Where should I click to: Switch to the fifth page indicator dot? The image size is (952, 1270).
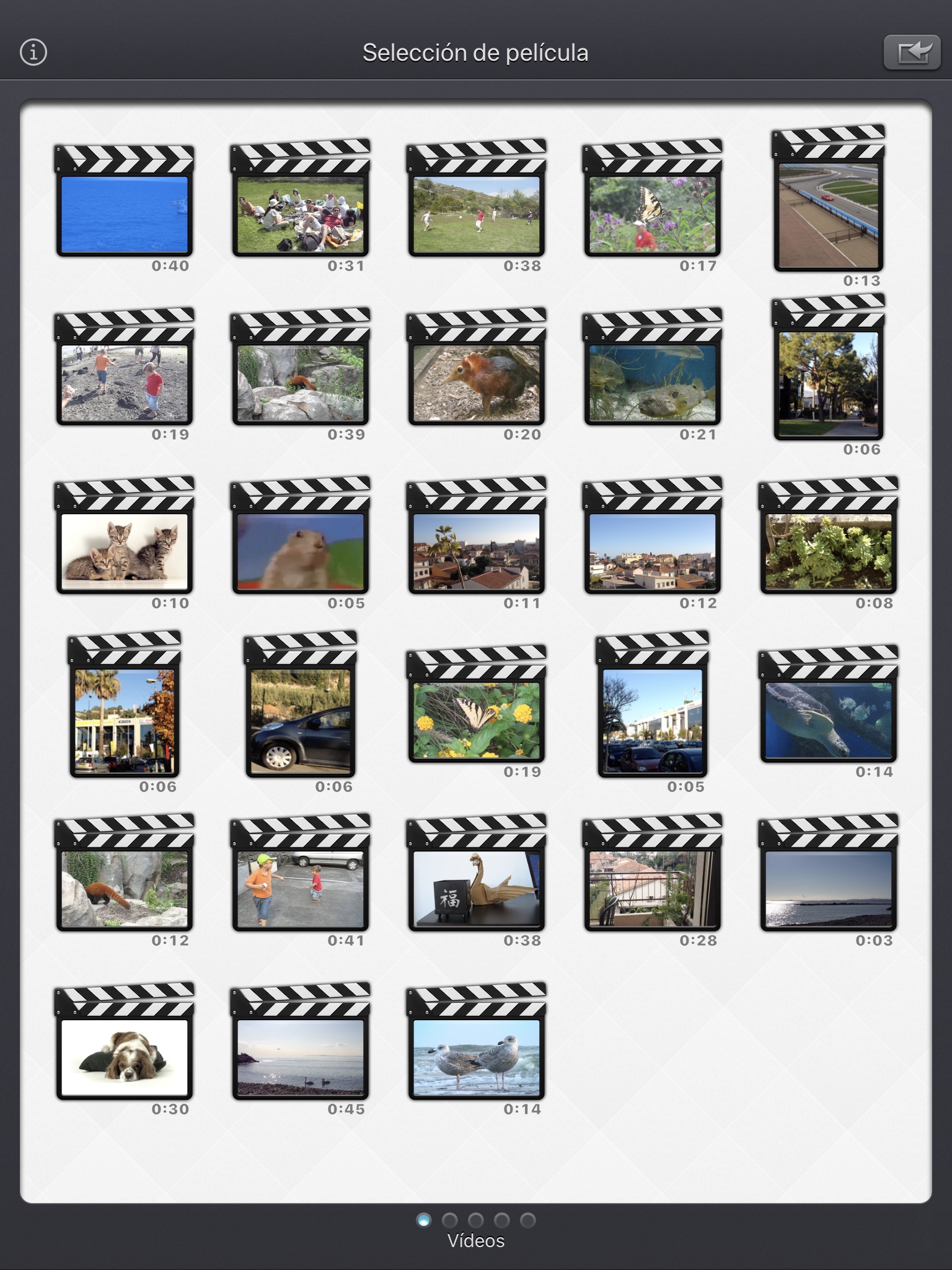tap(528, 1220)
